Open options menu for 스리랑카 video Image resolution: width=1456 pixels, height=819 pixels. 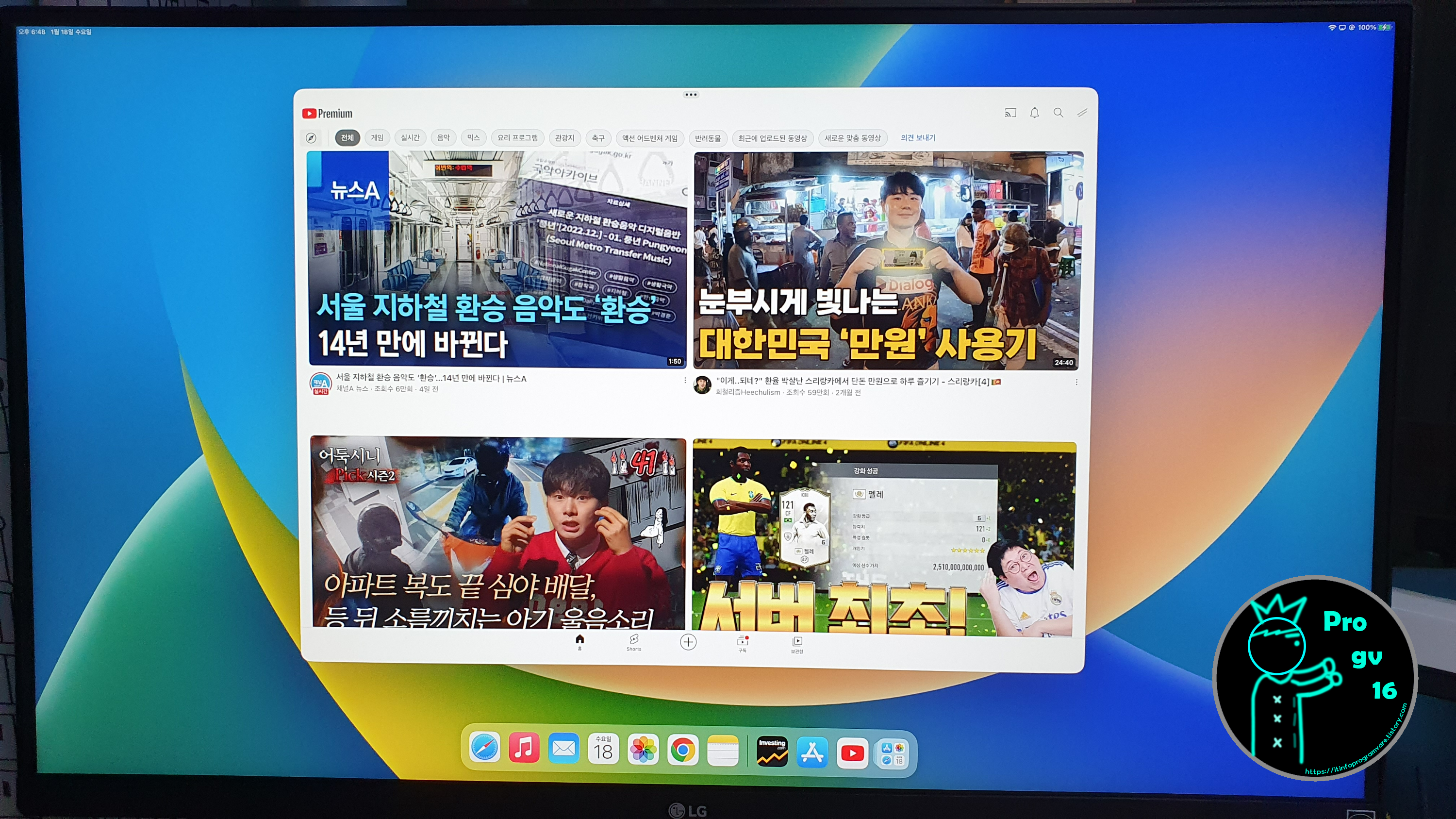point(1076,383)
